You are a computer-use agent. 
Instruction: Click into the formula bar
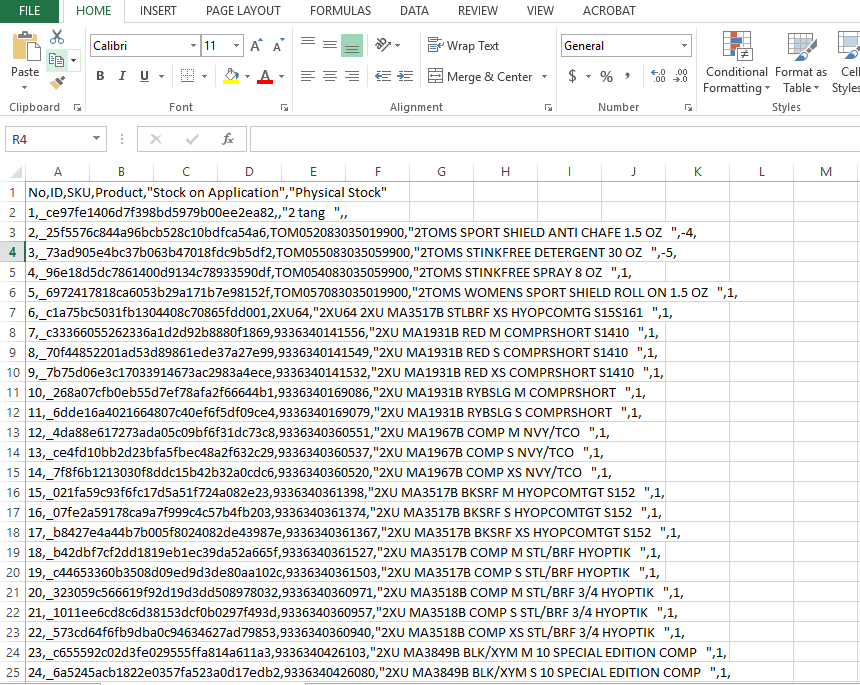[555, 139]
